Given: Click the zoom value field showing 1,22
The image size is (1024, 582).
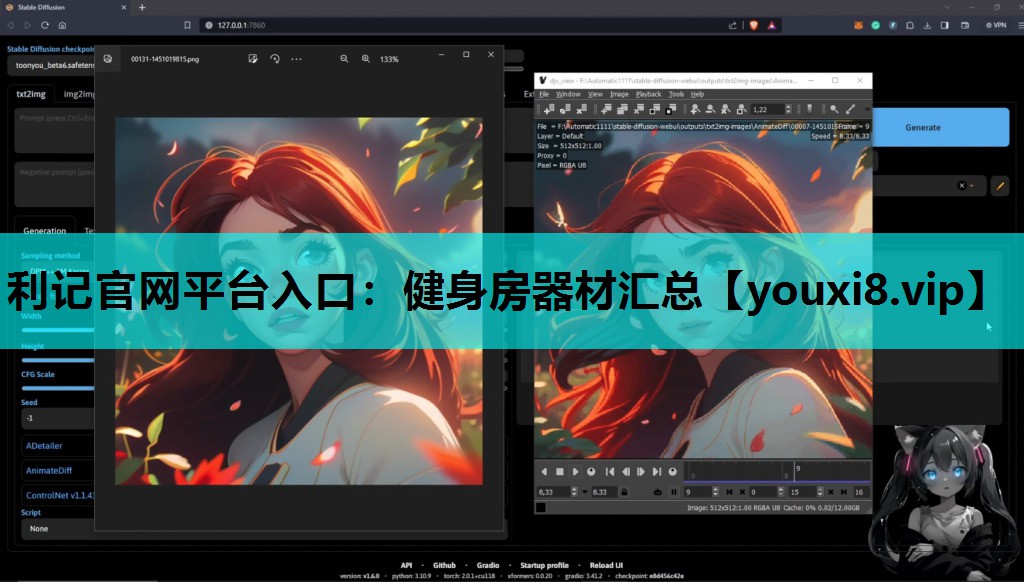Looking at the screenshot, I should [x=767, y=109].
